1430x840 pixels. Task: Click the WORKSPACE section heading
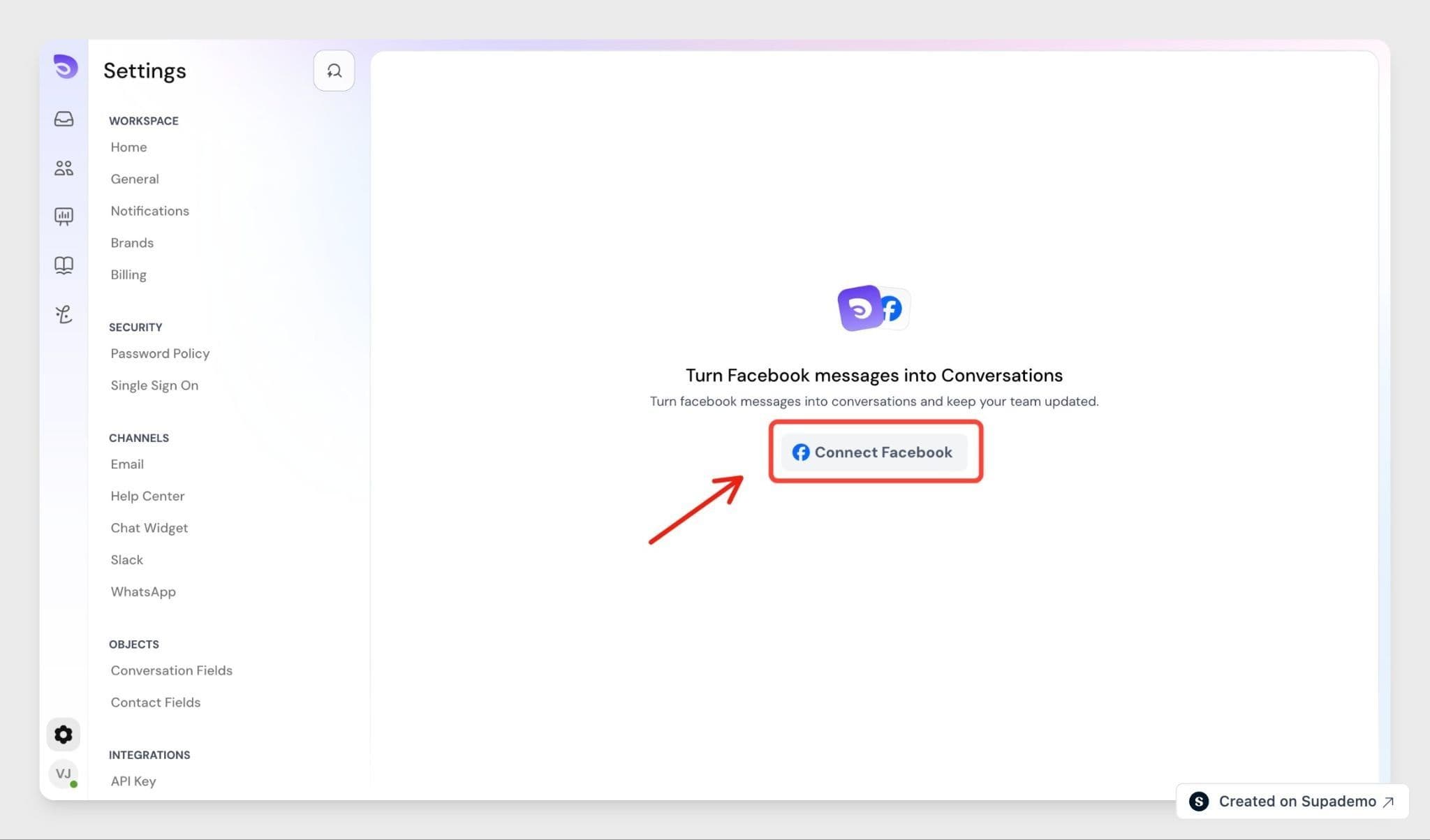(x=144, y=121)
